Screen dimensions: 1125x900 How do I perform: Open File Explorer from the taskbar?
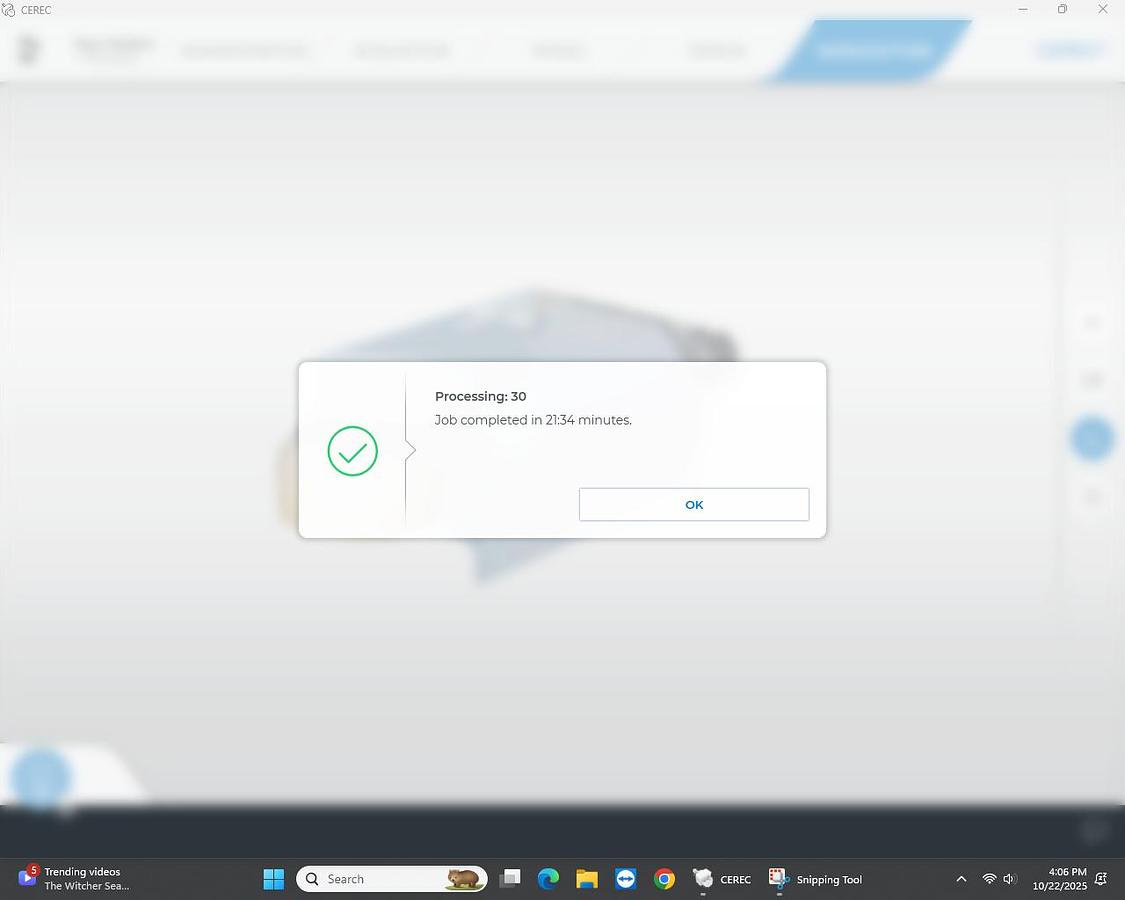[x=587, y=879]
